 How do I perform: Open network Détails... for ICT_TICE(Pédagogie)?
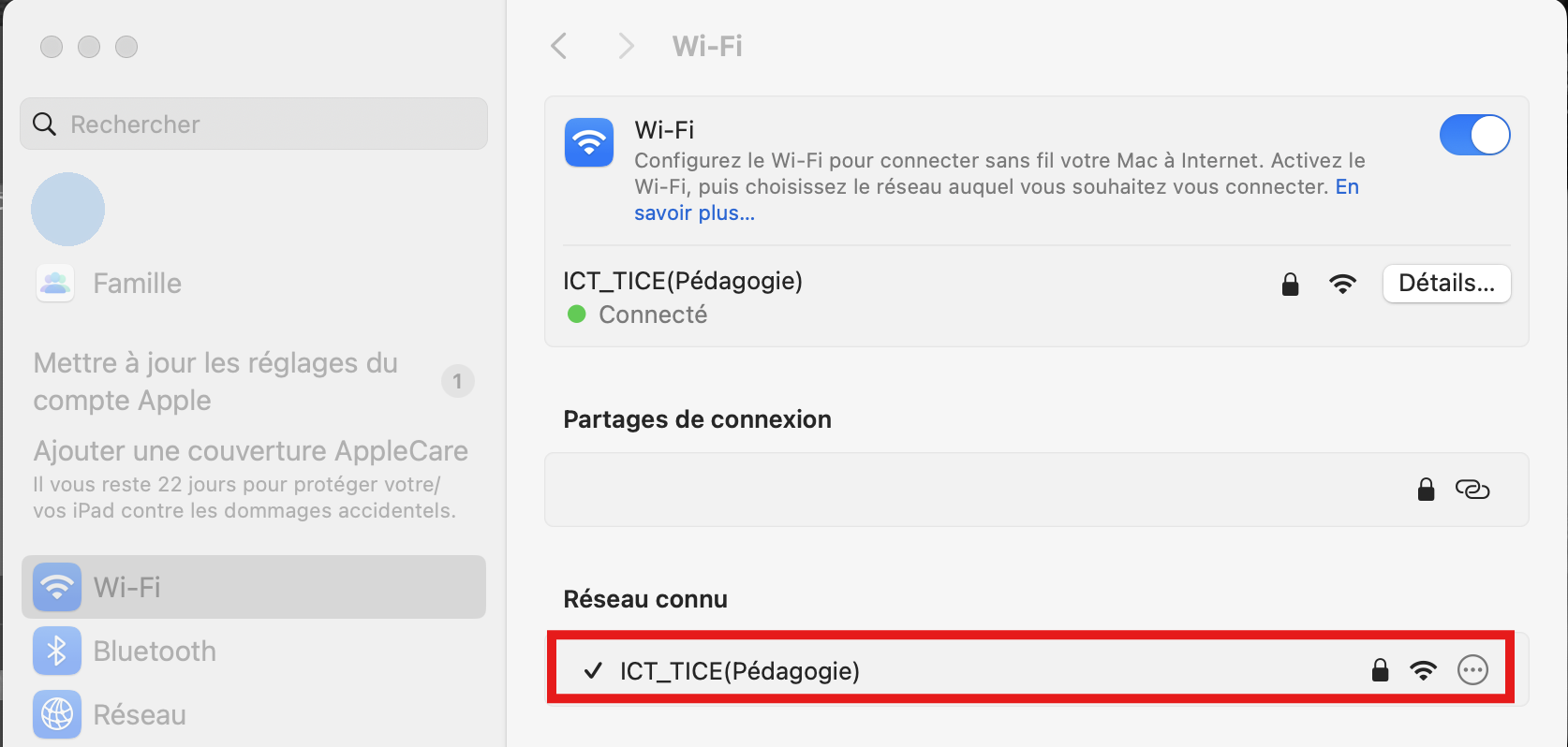pos(1446,283)
